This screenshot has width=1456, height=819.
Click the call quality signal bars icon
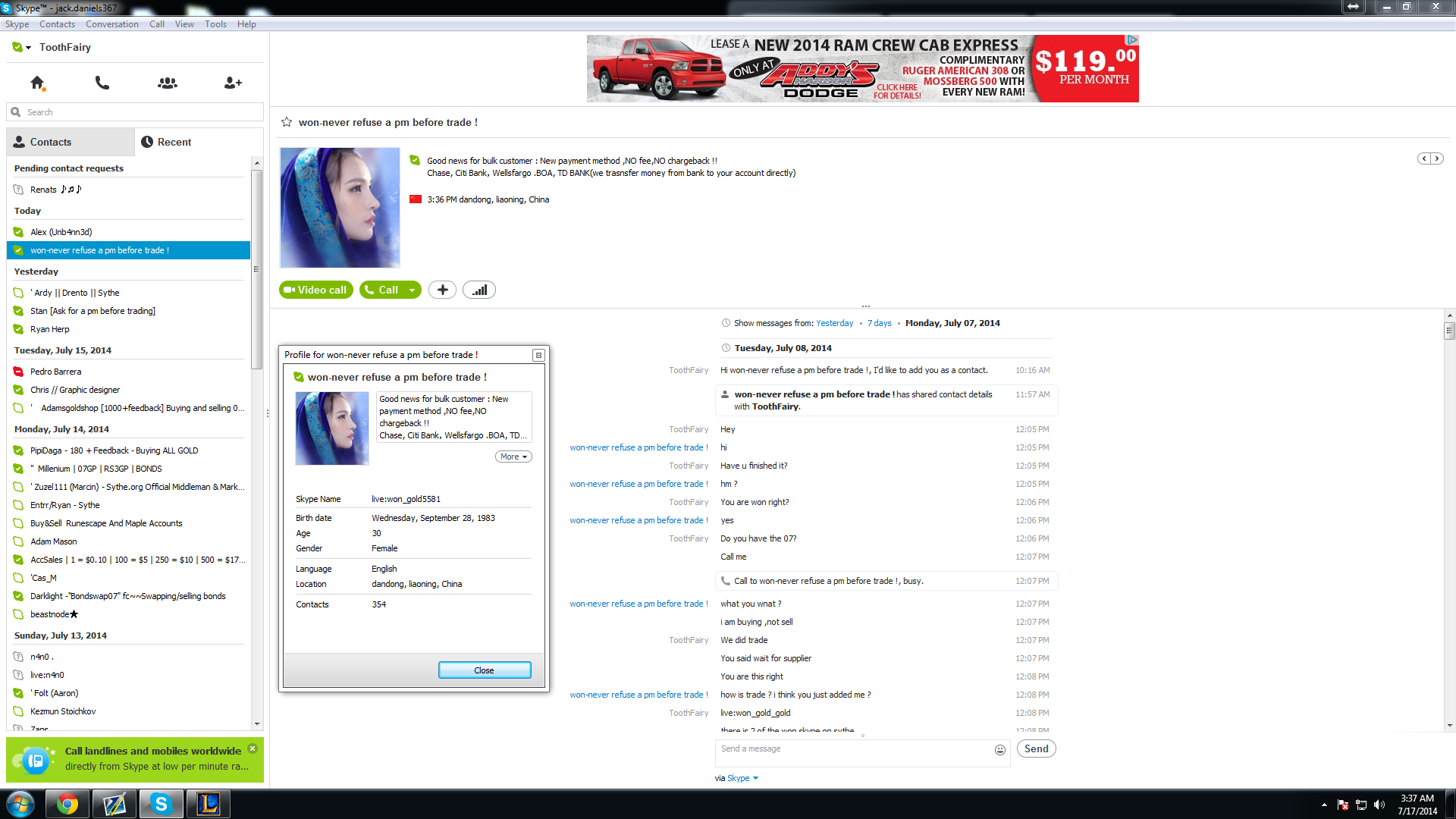tap(479, 290)
